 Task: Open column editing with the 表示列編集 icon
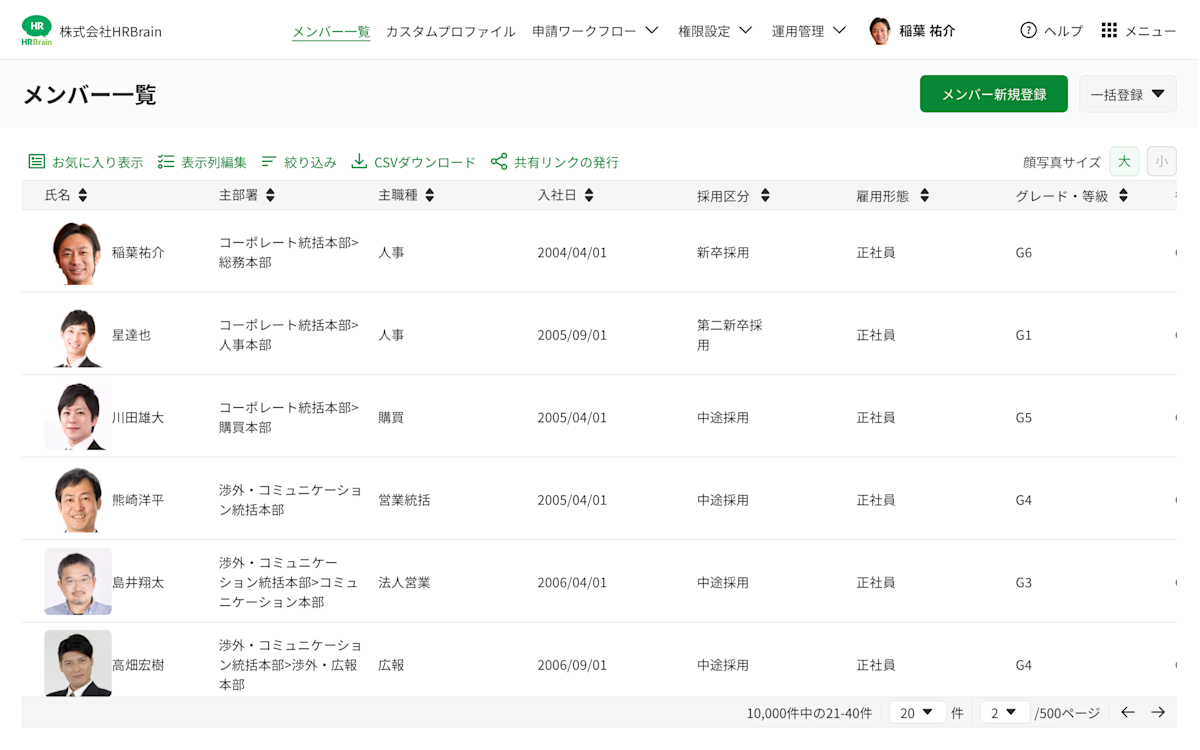pyautogui.click(x=166, y=160)
